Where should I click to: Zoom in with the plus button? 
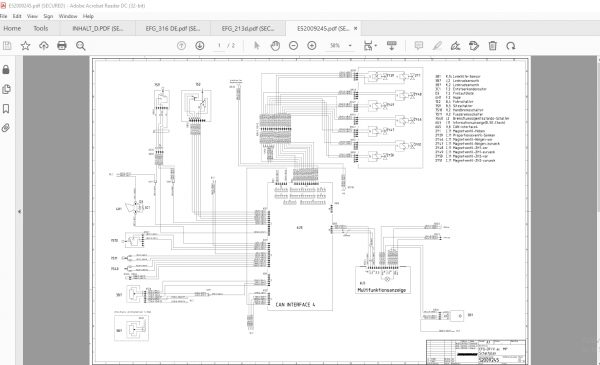click(312, 46)
